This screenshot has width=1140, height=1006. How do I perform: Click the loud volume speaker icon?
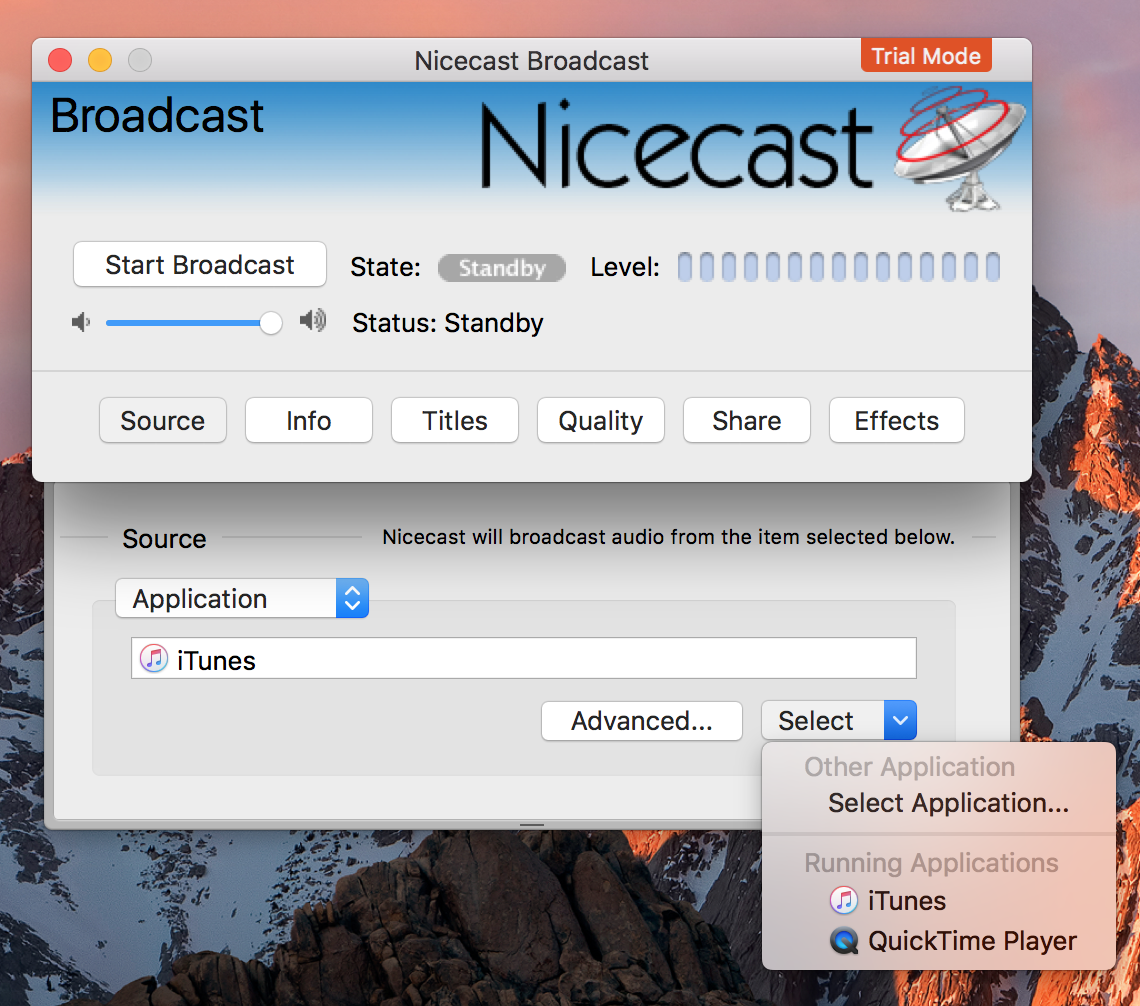[x=313, y=320]
